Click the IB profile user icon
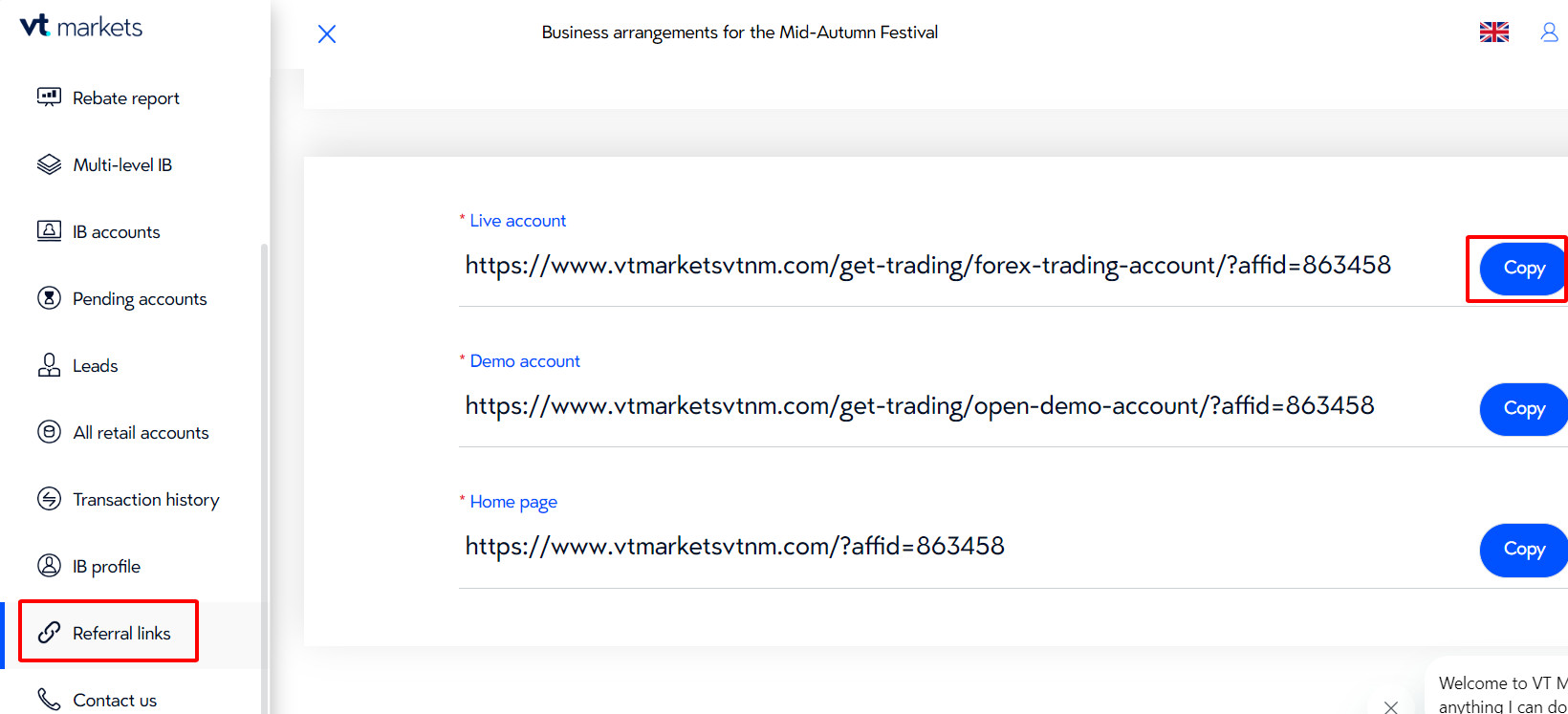The image size is (1568, 714). coord(49,566)
